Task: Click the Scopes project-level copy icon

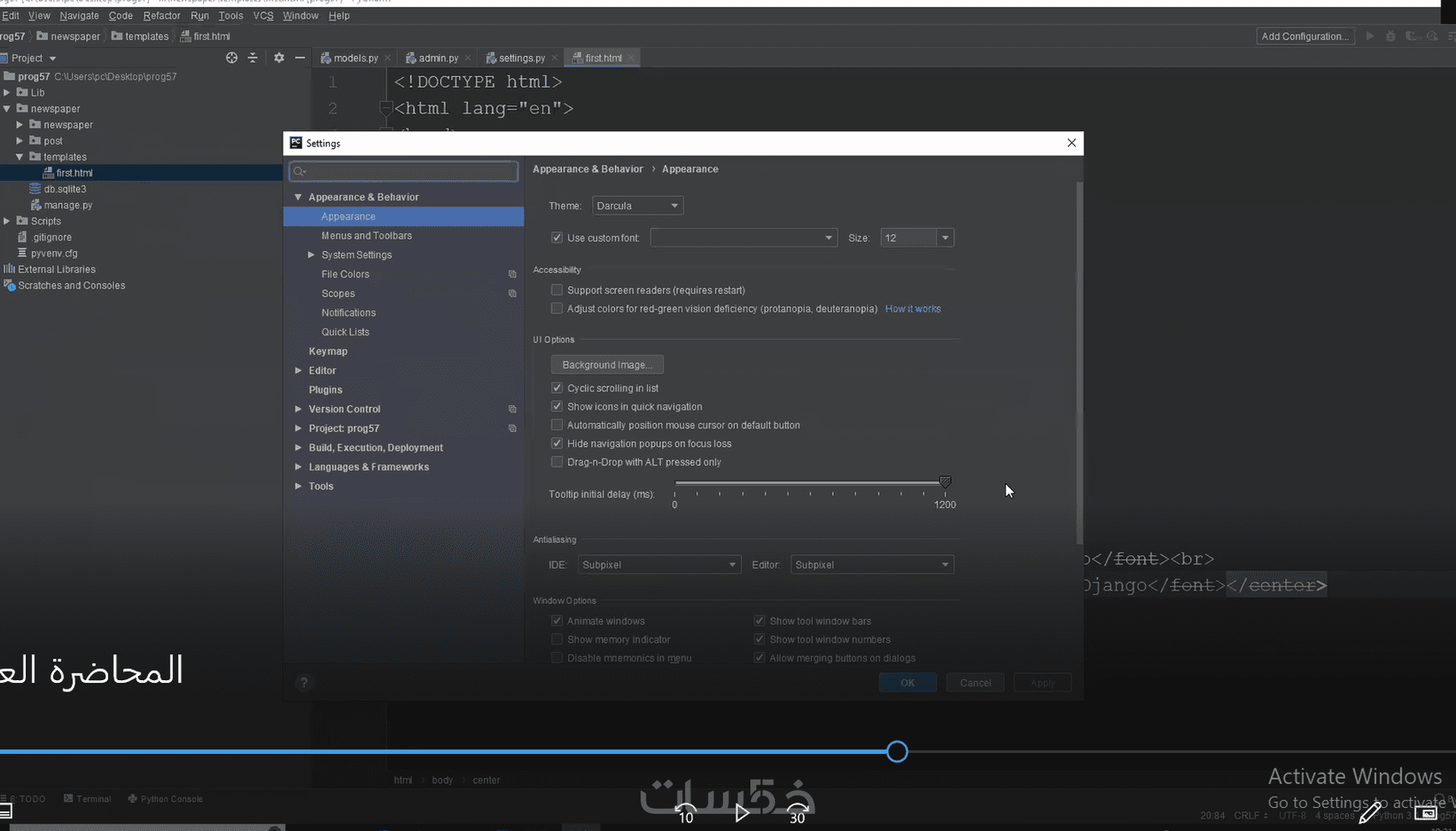Action: coord(512,294)
